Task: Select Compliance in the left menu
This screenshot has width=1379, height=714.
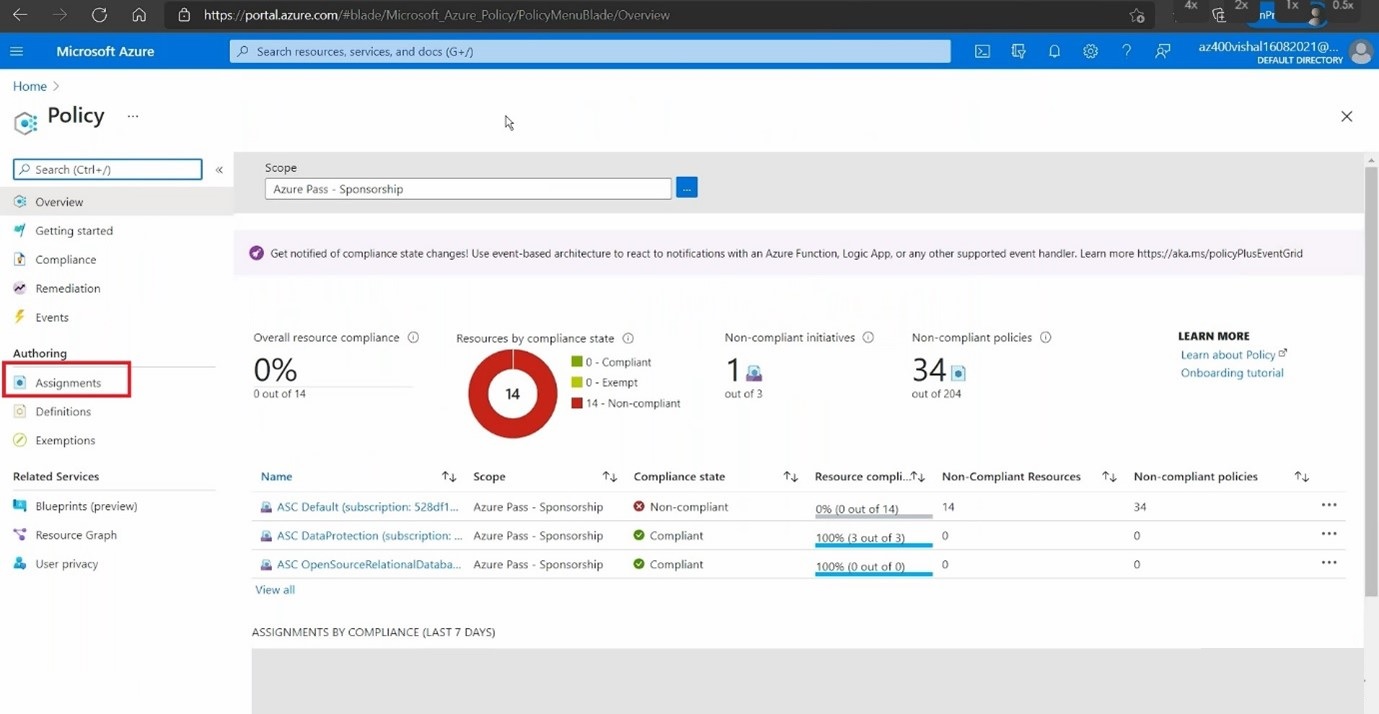Action: pyautogui.click(x=65, y=260)
